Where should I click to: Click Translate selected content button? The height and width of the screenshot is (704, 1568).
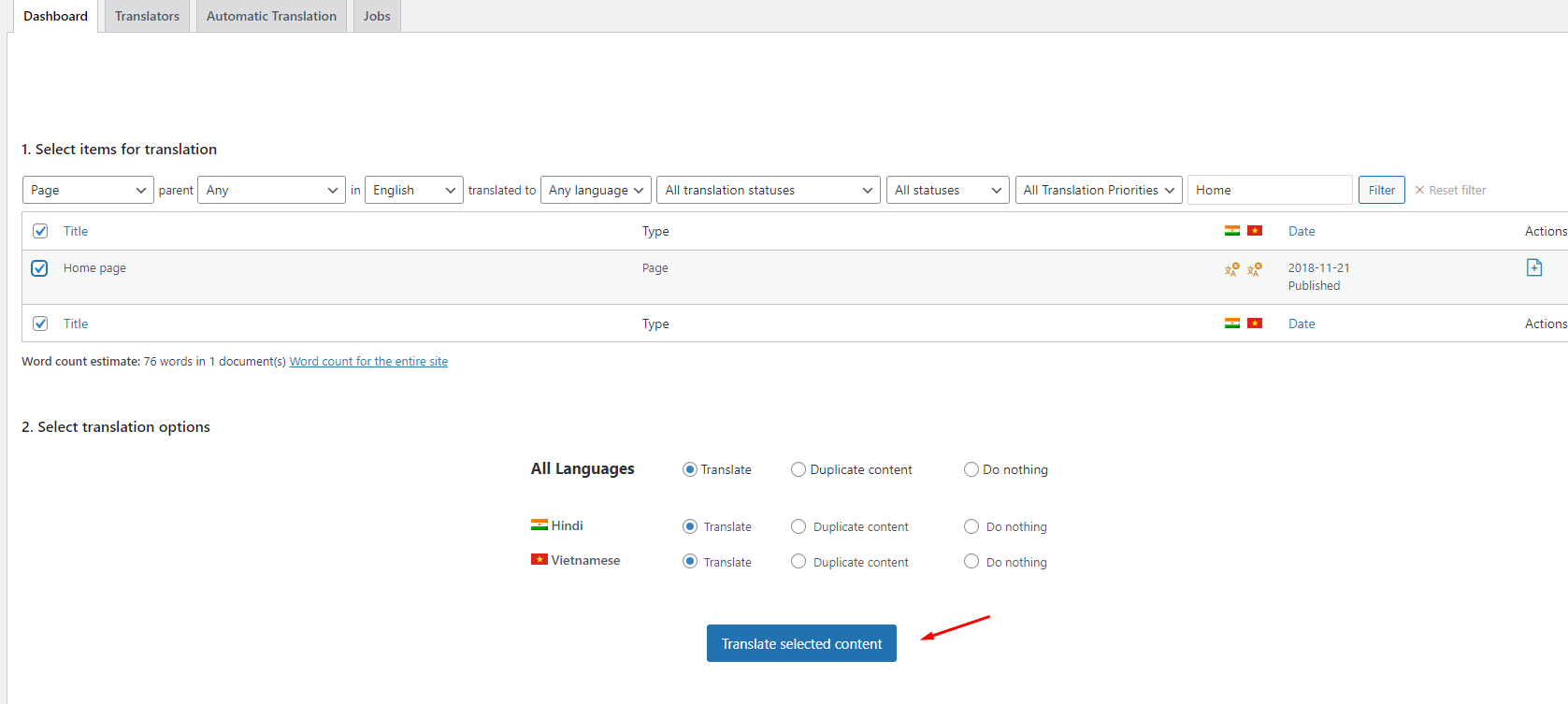point(801,643)
